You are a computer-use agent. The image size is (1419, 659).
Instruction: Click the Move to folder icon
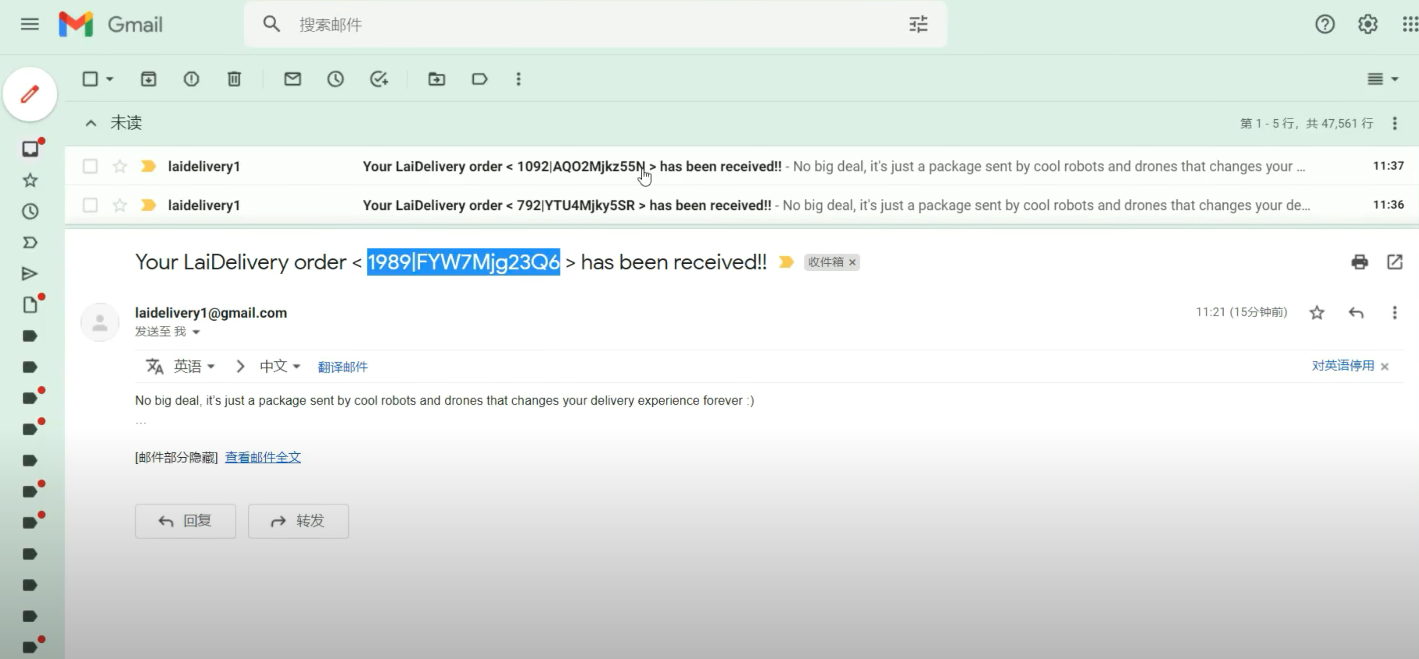[x=436, y=79]
